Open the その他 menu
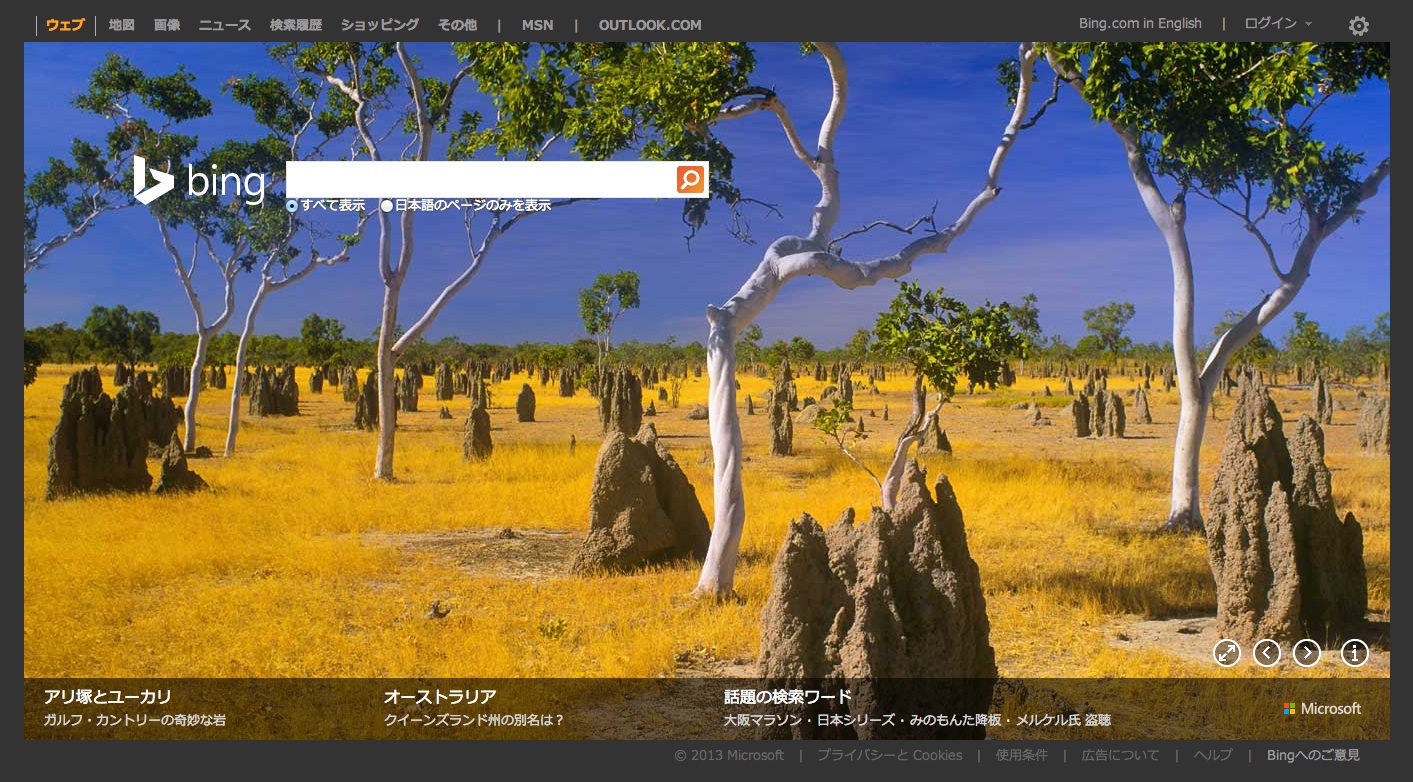This screenshot has width=1413, height=782. pos(457,25)
